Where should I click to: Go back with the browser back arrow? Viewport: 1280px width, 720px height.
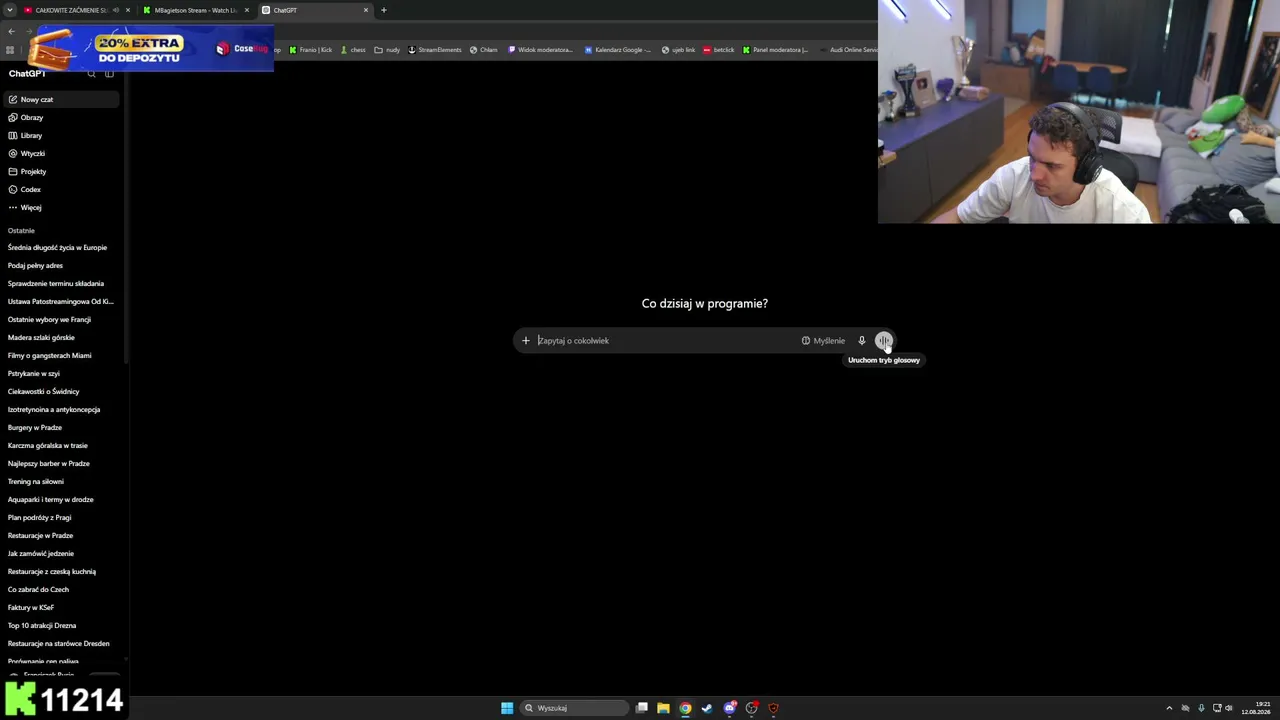click(11, 31)
